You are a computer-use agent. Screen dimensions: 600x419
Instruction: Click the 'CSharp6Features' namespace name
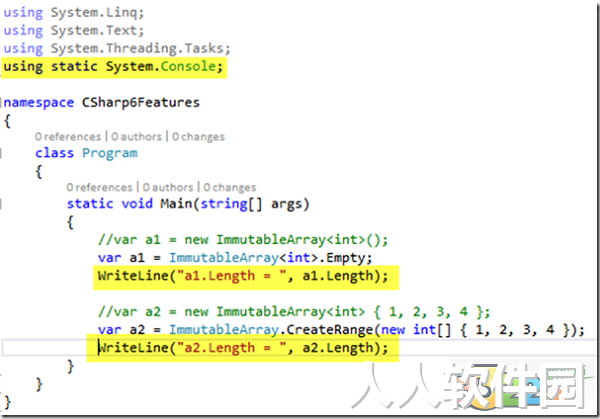[141, 103]
